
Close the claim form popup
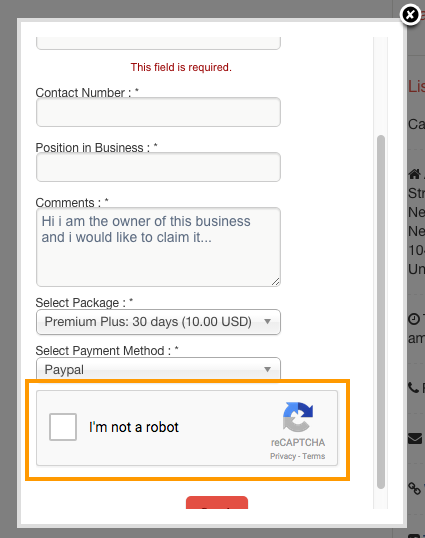(410, 15)
